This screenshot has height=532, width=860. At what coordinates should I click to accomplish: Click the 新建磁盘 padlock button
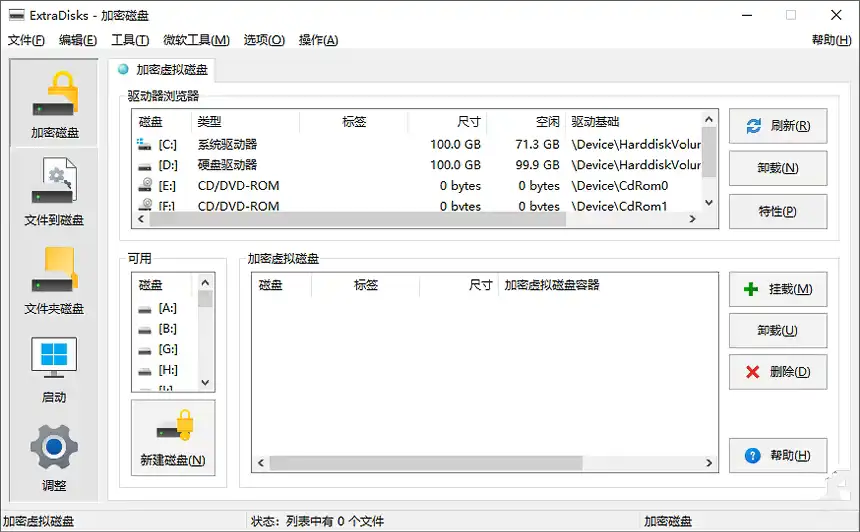173,438
